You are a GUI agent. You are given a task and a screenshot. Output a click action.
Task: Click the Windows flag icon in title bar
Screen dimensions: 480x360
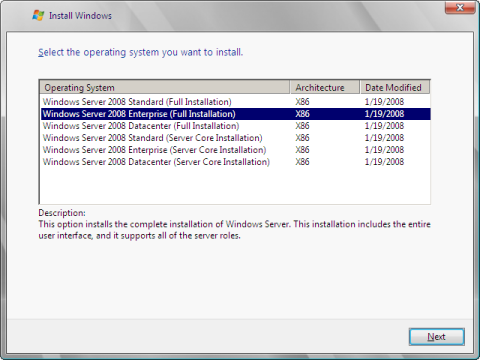point(38,15)
